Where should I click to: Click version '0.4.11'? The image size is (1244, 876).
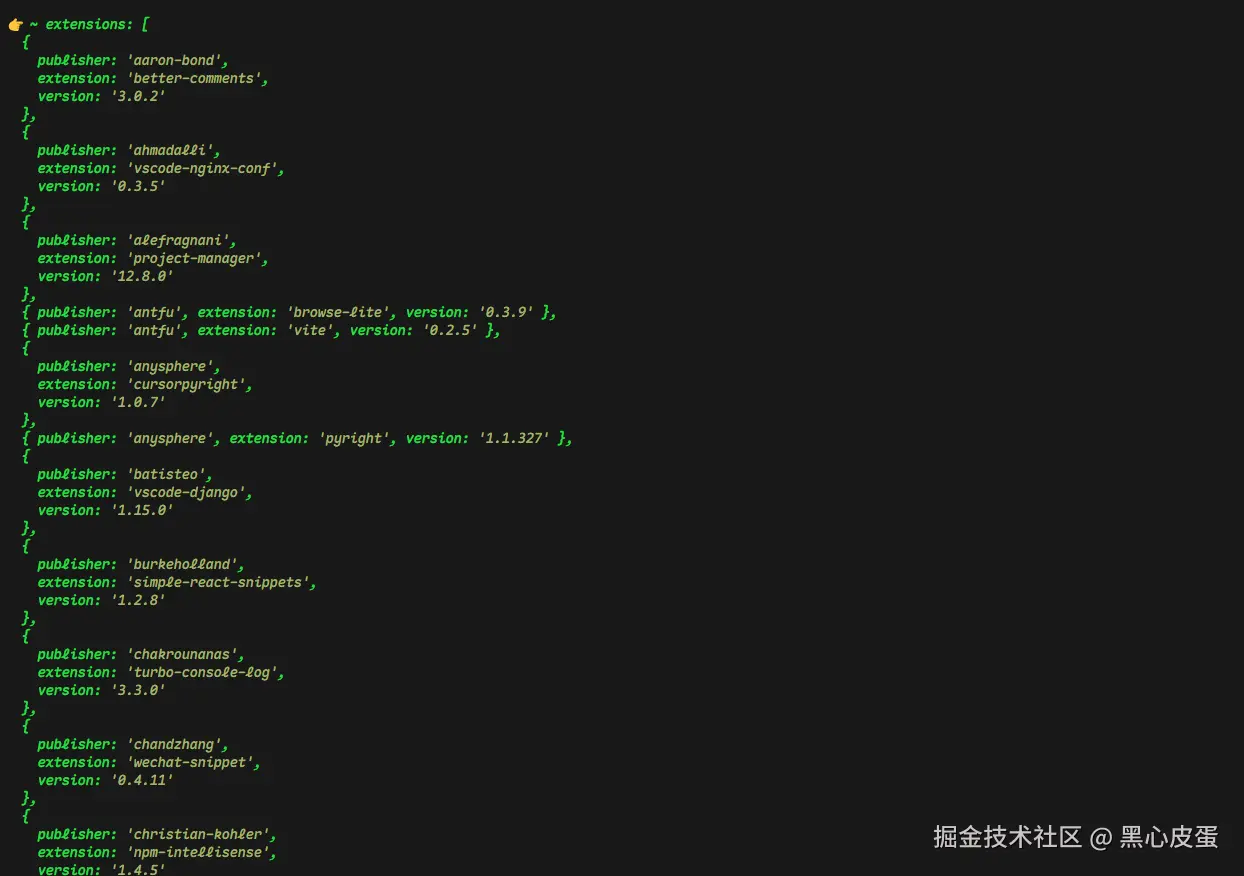click(141, 780)
